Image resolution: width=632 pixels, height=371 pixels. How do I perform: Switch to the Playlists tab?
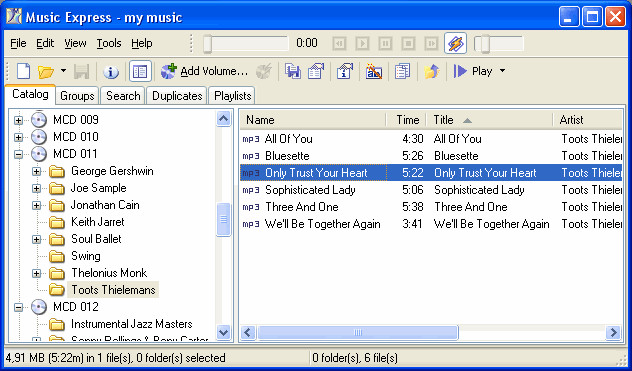[233, 96]
